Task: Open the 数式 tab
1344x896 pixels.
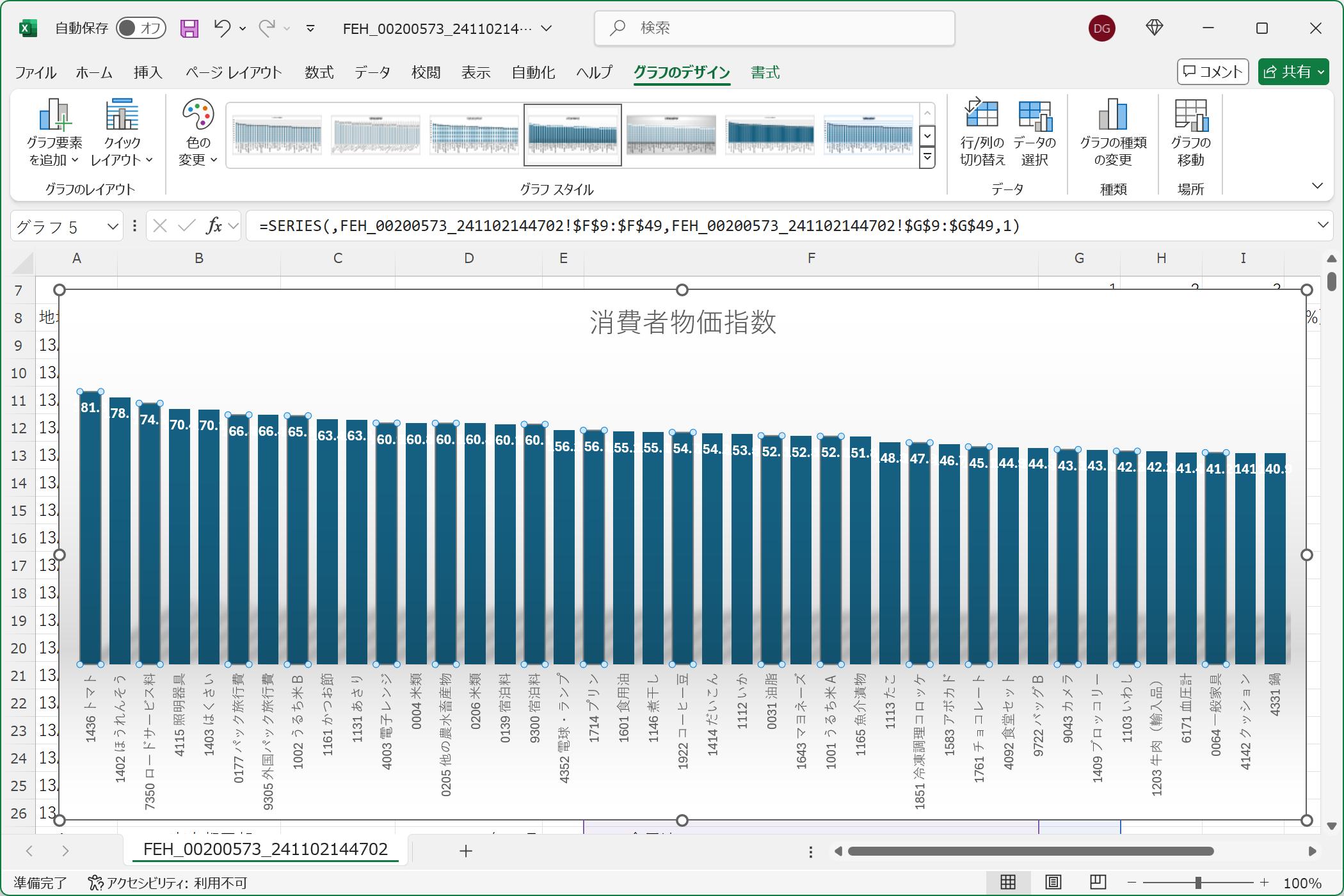Action: [x=319, y=72]
